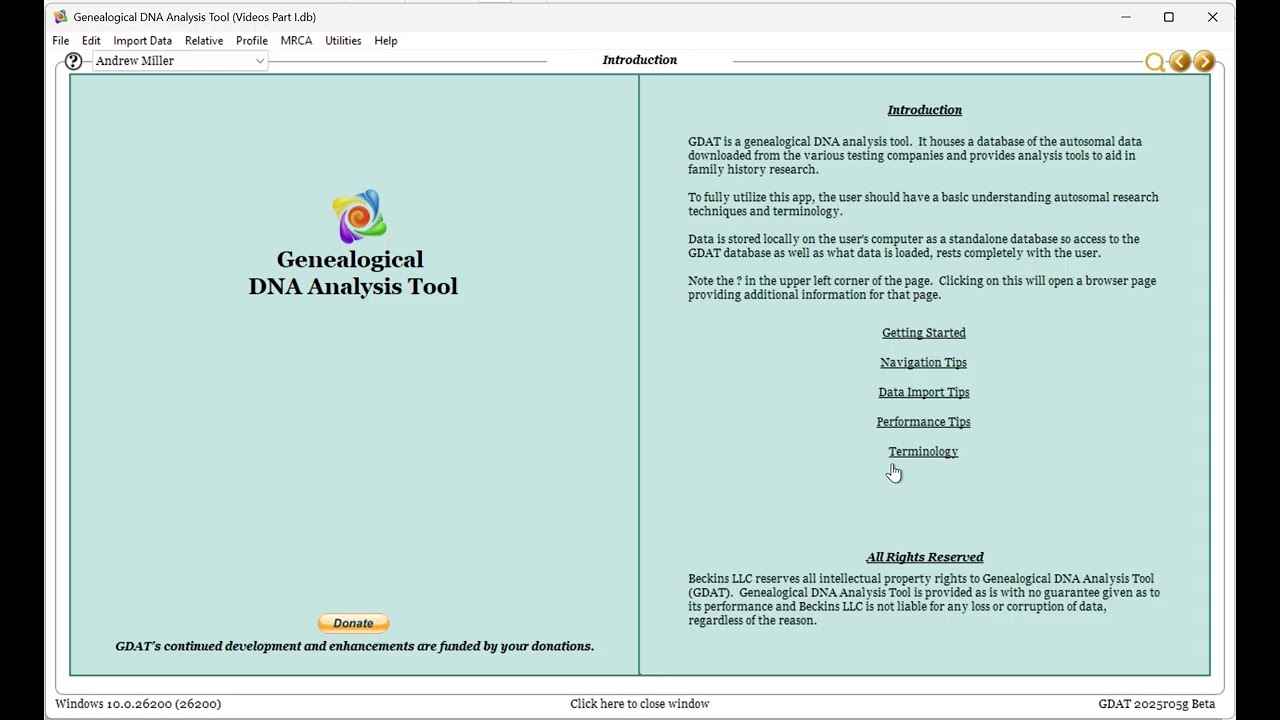This screenshot has height=720, width=1280.
Task: Click the app icon in the title bar
Action: 60,17
